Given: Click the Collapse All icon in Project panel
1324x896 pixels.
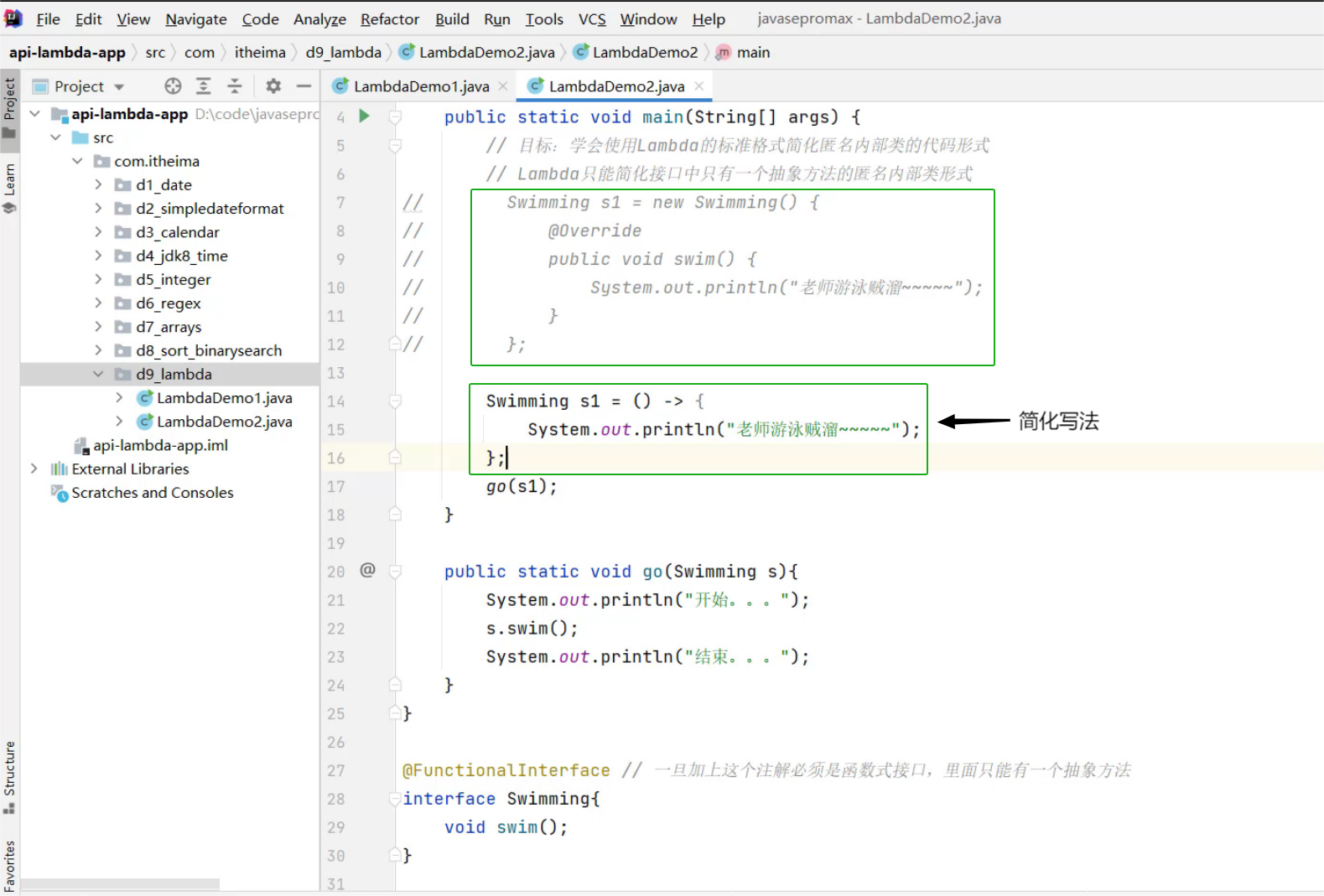Looking at the screenshot, I should pos(235,86).
